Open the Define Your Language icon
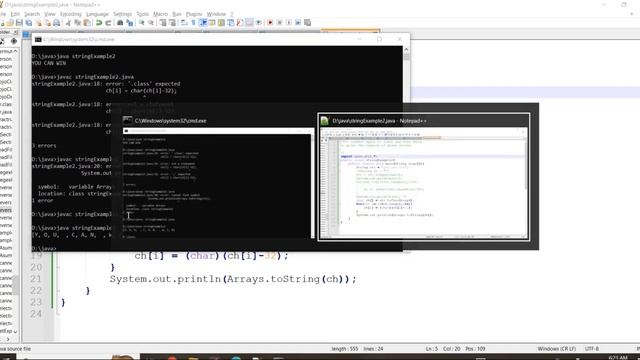The width and height of the screenshot is (640, 360). (212, 23)
